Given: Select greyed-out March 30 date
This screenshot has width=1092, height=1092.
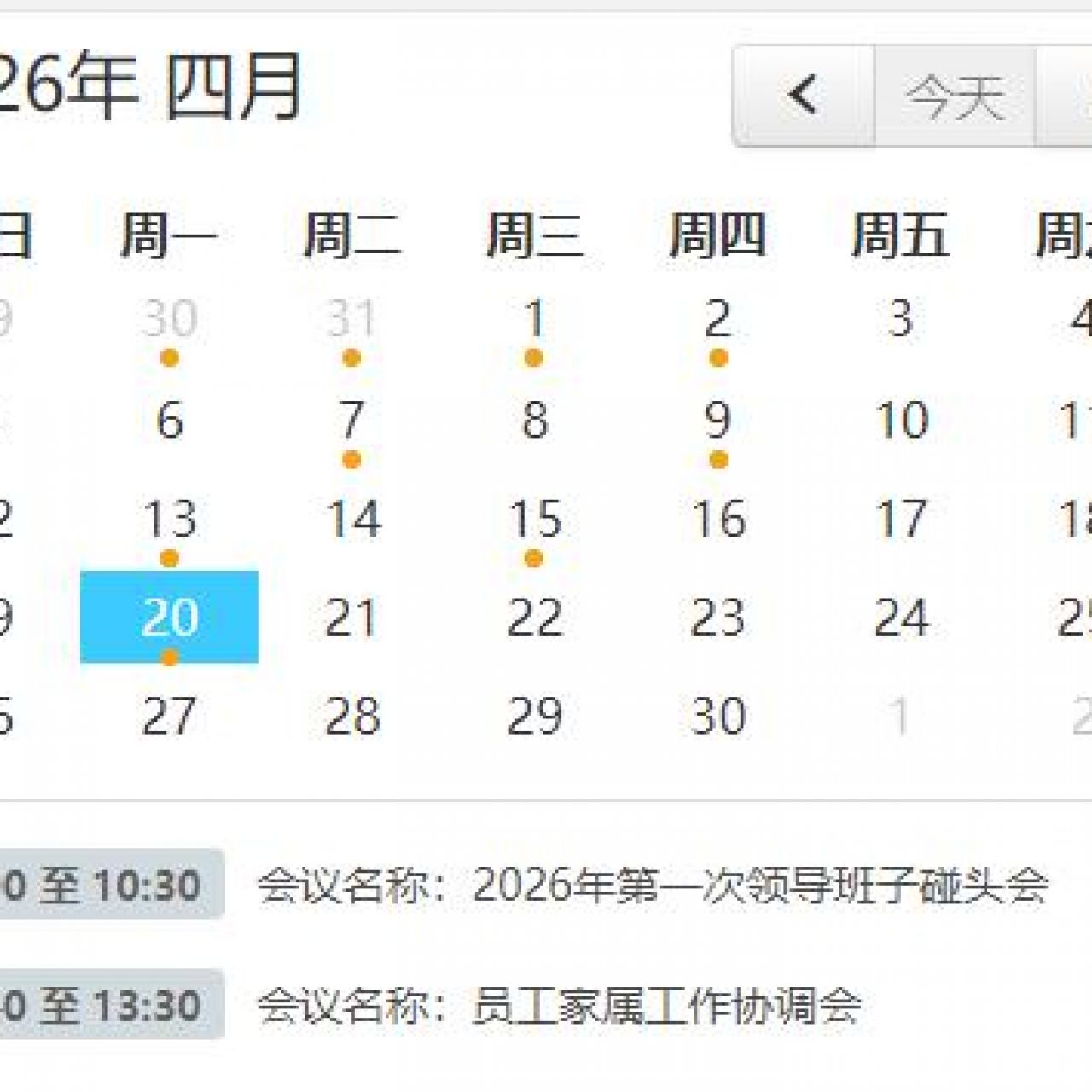Looking at the screenshot, I should pyautogui.click(x=170, y=319).
